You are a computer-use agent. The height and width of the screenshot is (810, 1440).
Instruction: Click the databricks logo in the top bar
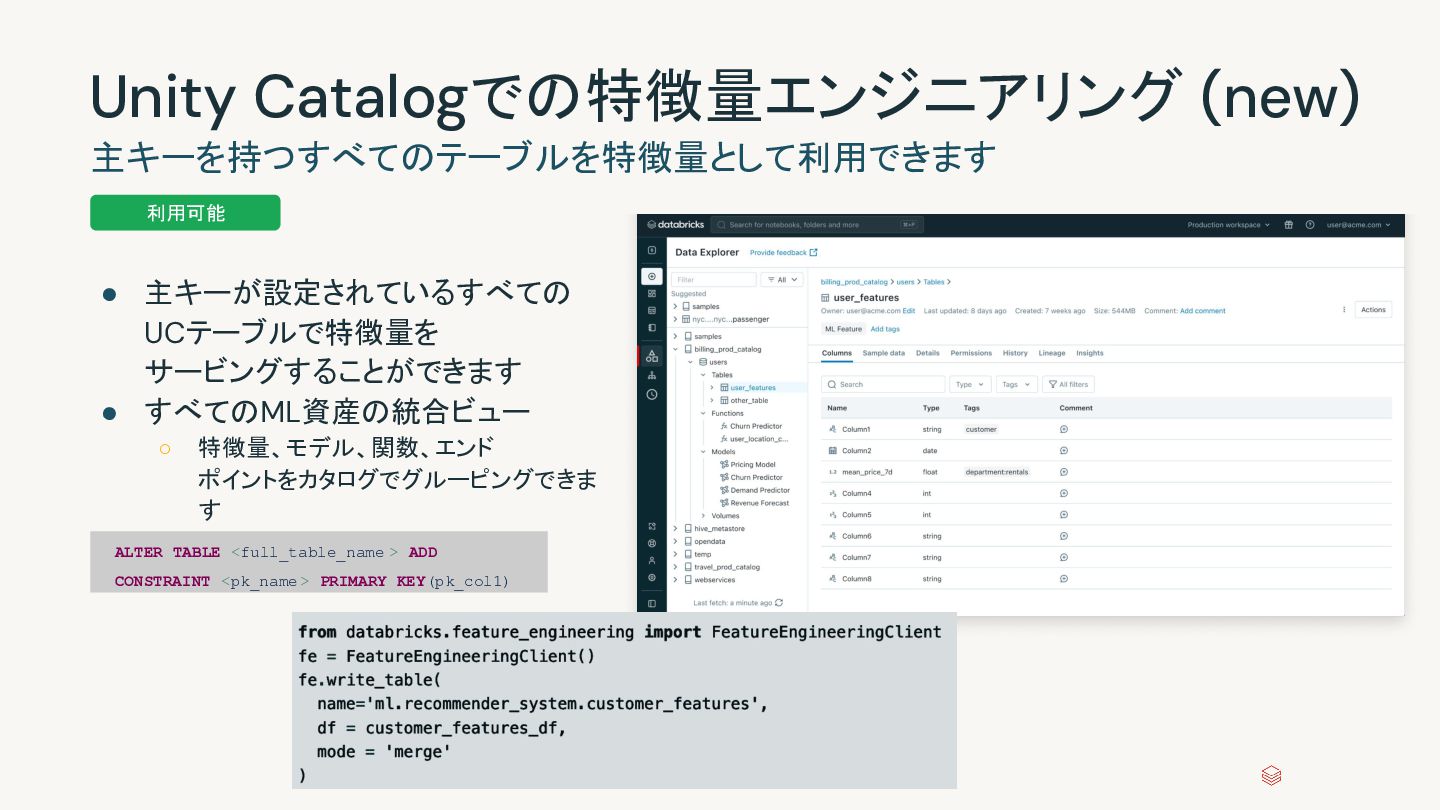pyautogui.click(x=673, y=225)
